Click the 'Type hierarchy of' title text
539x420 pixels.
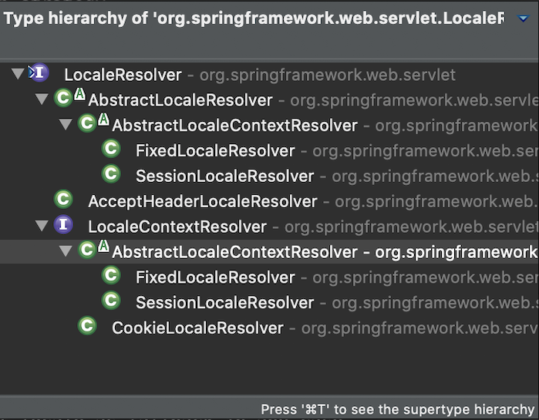pyautogui.click(x=254, y=18)
